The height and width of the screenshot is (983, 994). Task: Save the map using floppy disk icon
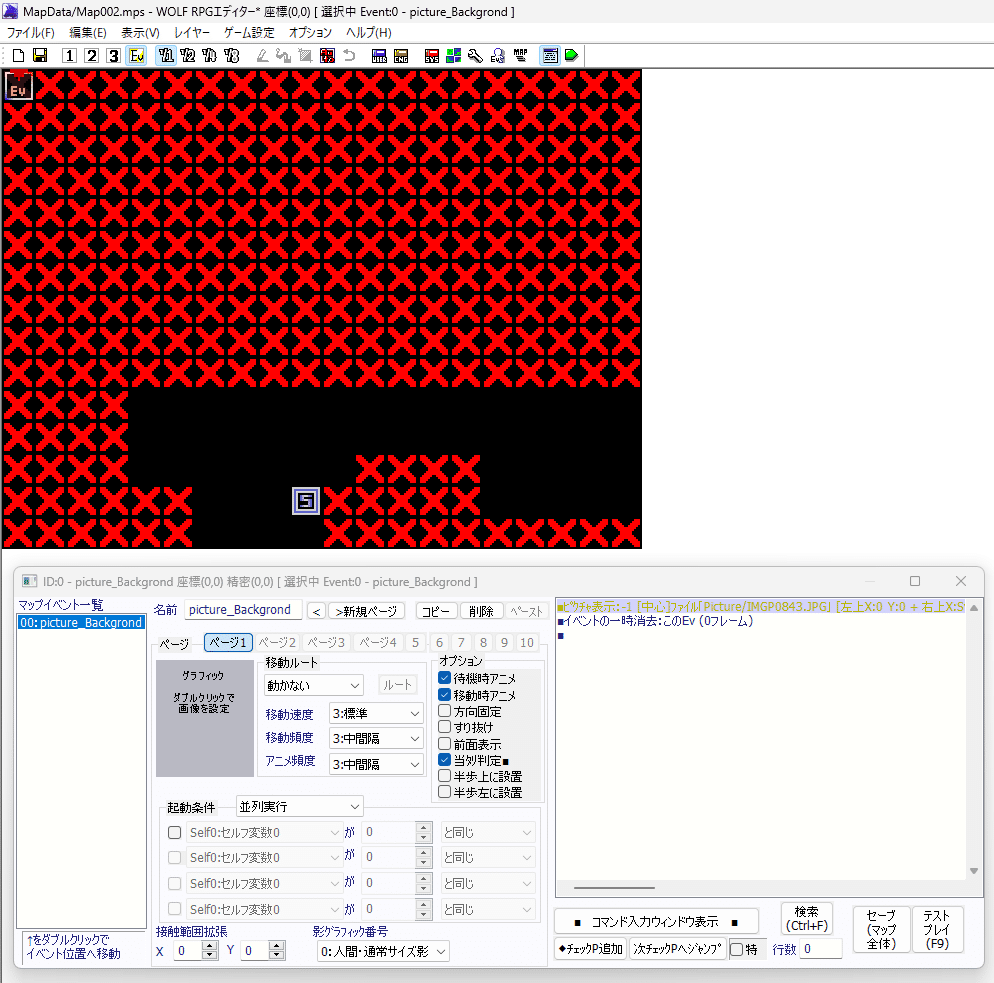point(40,56)
